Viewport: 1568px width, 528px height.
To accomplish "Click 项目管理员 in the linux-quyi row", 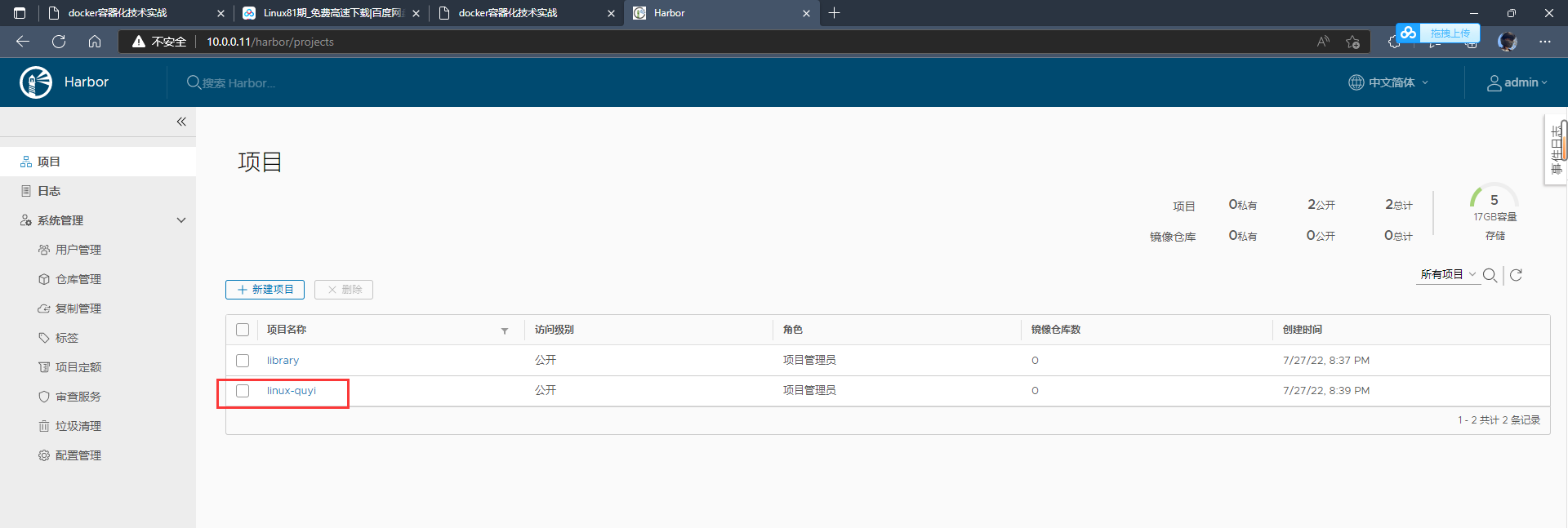I will click(809, 391).
